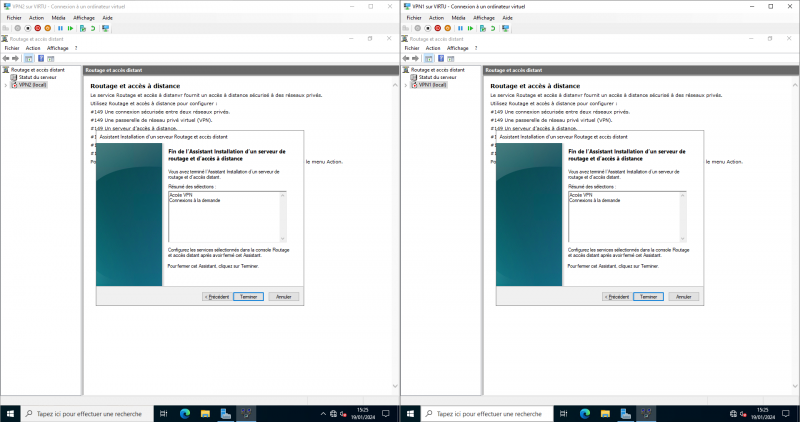Screen dimensions: 800x422
Task: Click summary list scroll-down arrow in VPN2 wizard
Action: click(283, 238)
